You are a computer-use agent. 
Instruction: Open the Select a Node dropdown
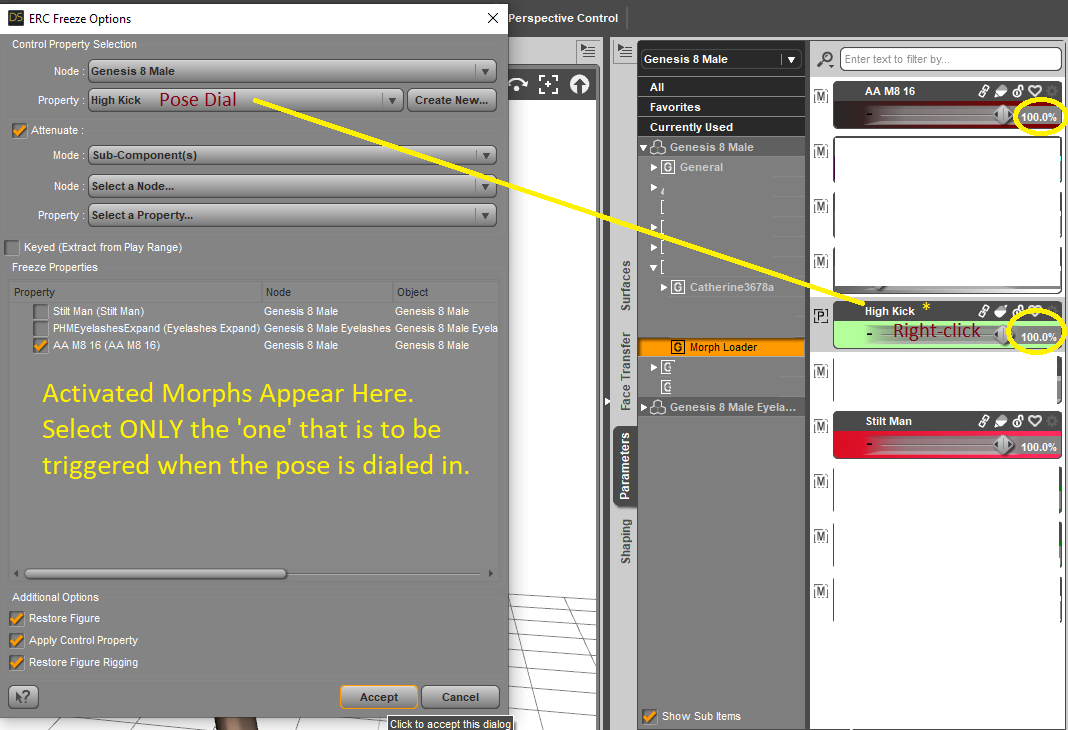[x=292, y=186]
